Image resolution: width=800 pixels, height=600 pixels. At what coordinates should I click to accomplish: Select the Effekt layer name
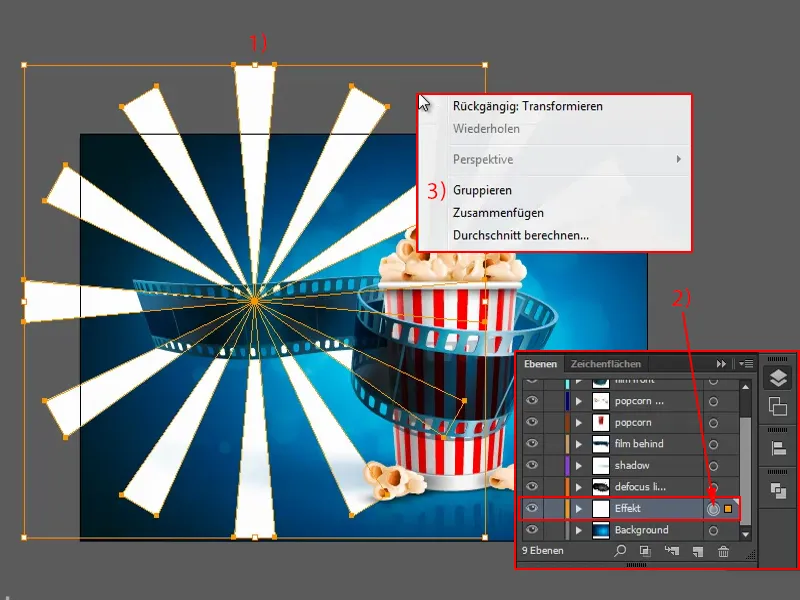pos(628,509)
